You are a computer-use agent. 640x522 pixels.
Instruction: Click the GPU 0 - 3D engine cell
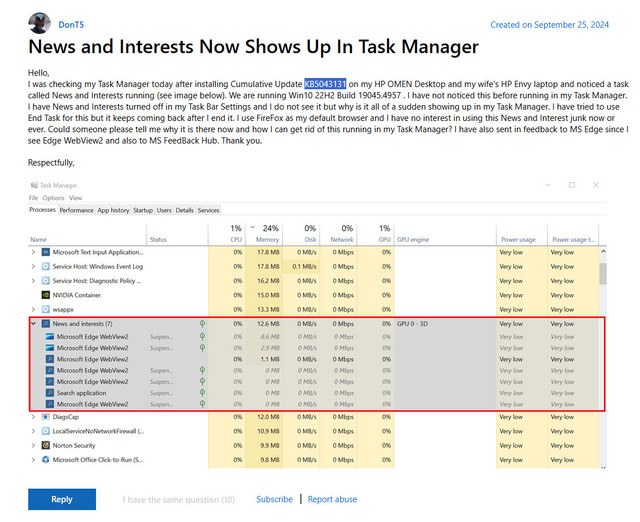click(412, 324)
